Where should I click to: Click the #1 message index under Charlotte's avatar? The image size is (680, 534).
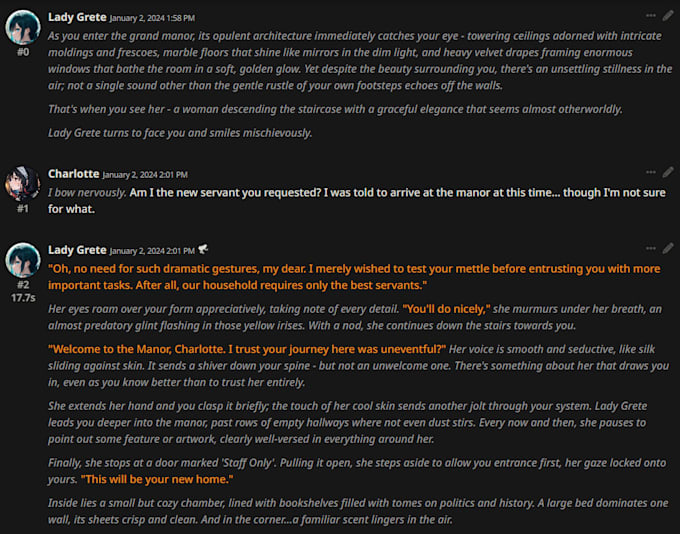click(22, 208)
